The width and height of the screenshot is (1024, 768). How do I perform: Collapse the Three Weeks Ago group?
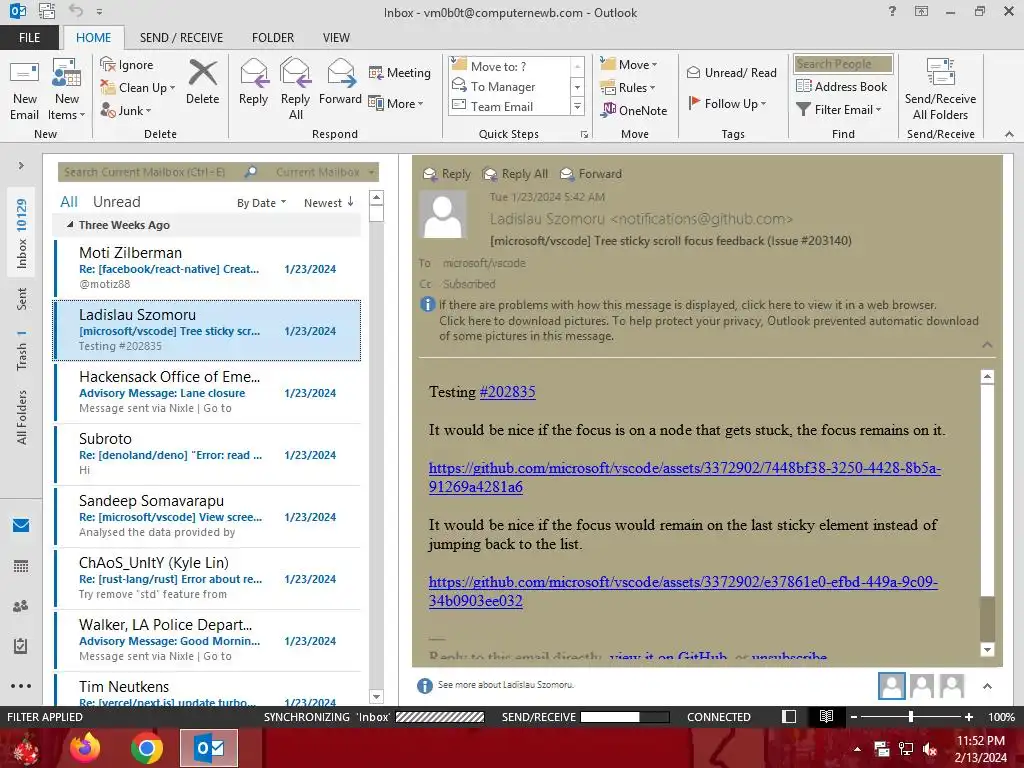(x=70, y=225)
